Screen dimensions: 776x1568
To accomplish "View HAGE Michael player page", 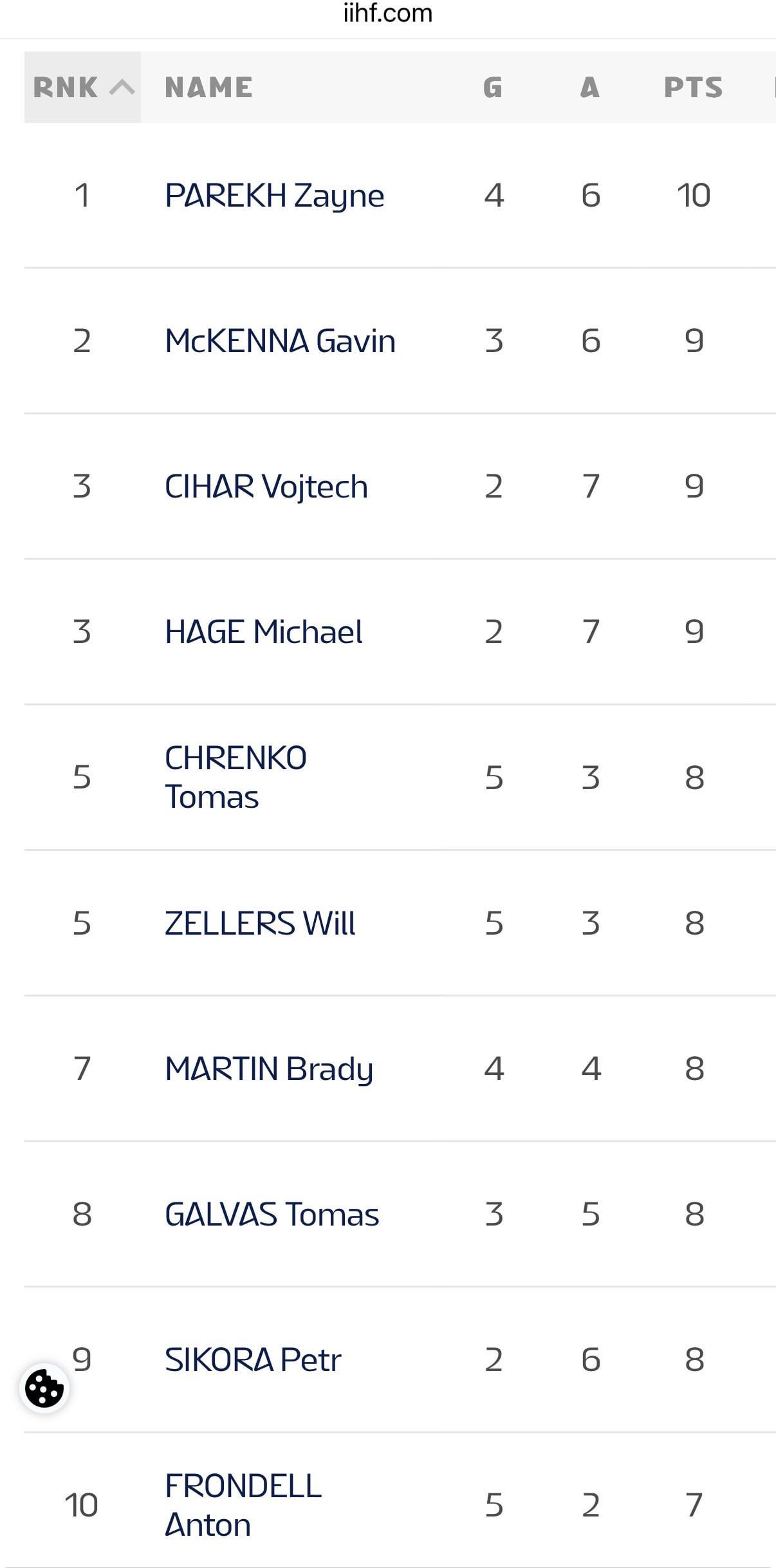I will click(264, 631).
